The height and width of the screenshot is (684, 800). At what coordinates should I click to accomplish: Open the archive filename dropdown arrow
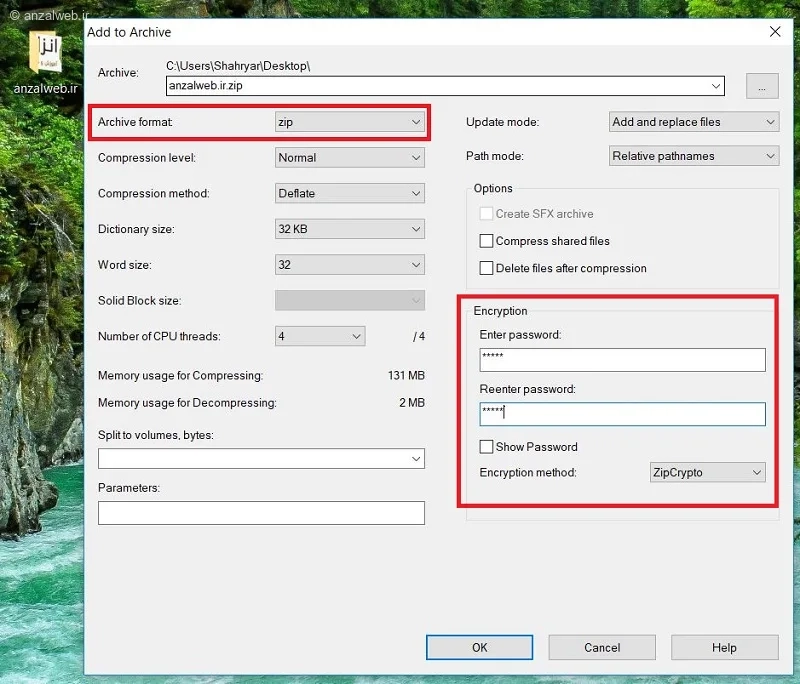[x=717, y=86]
